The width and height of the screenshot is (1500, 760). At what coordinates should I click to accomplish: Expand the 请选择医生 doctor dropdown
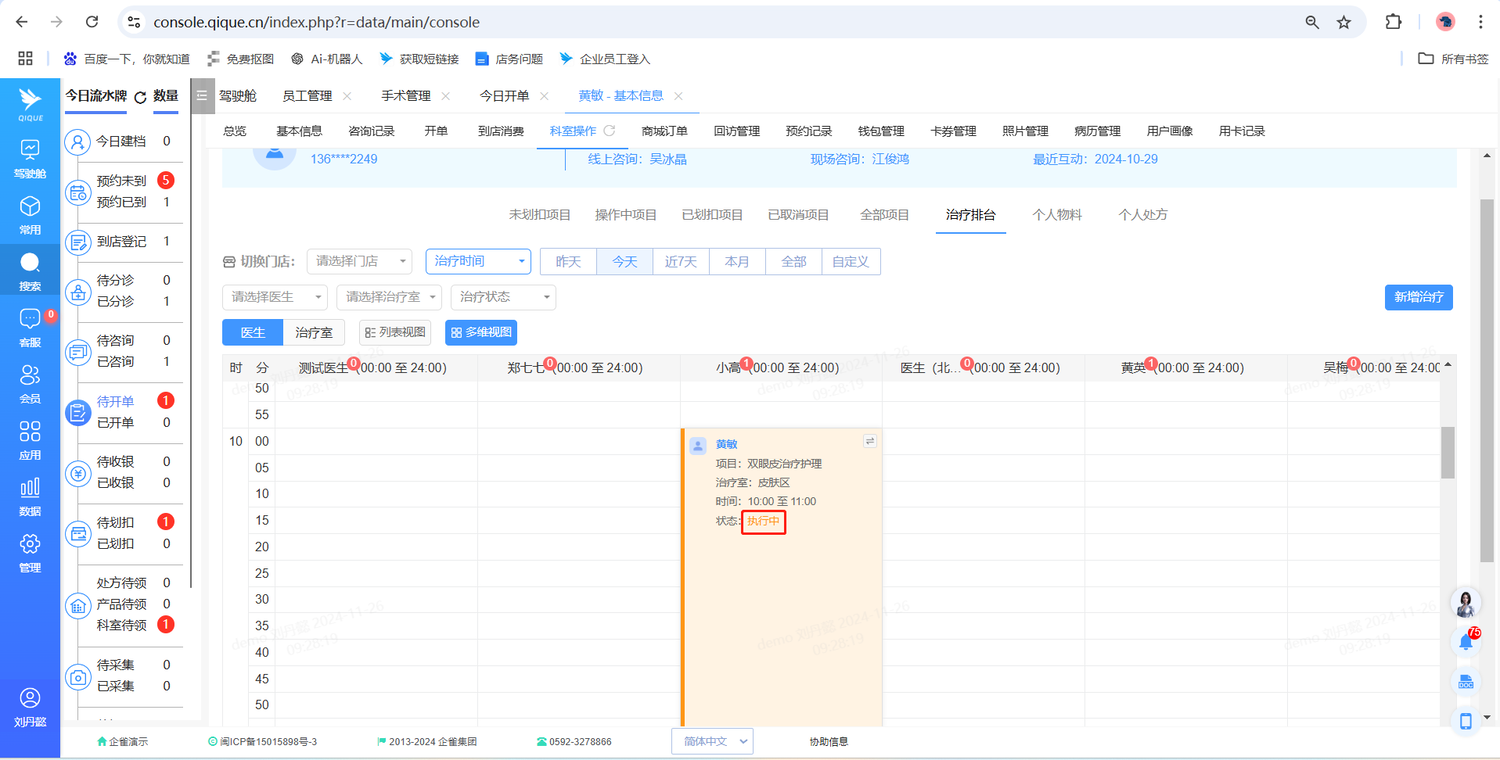(274, 297)
